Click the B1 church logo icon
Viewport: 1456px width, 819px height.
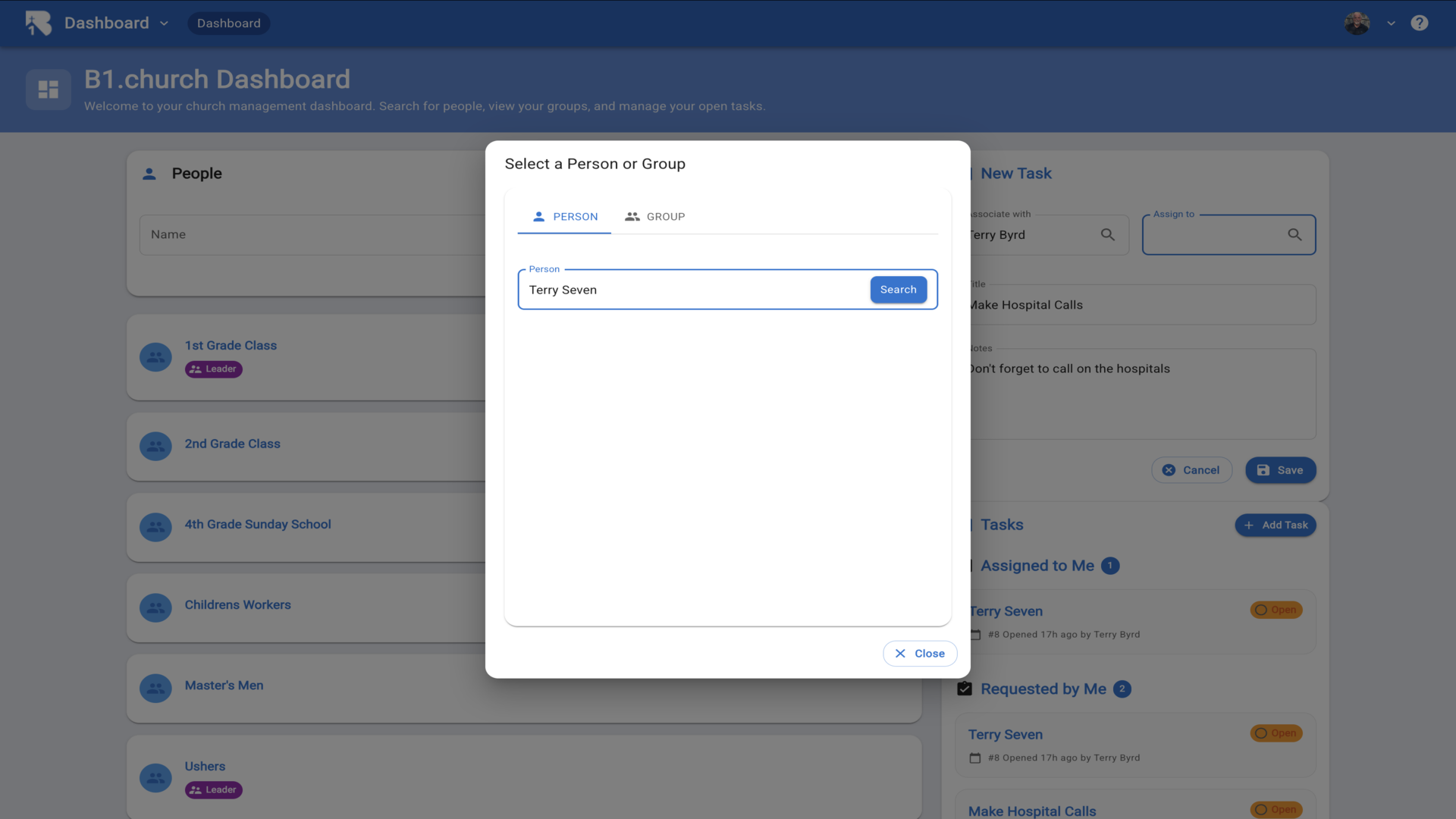click(38, 23)
